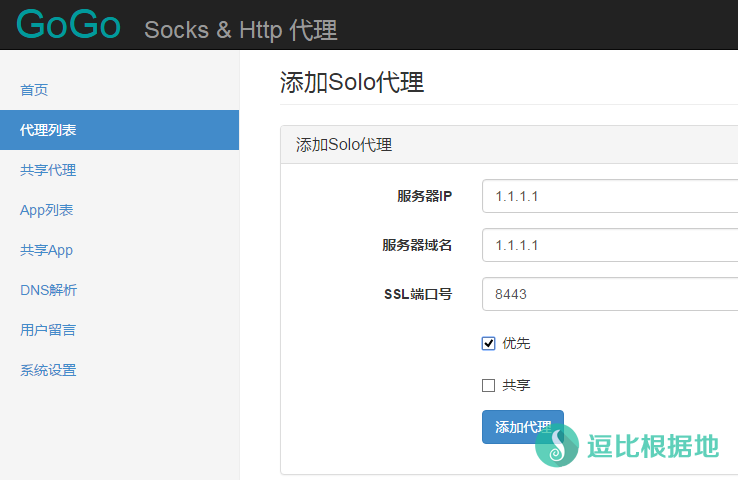Image resolution: width=738 pixels, height=480 pixels.
Task: Enable the 共享 checkbox
Action: (x=489, y=385)
